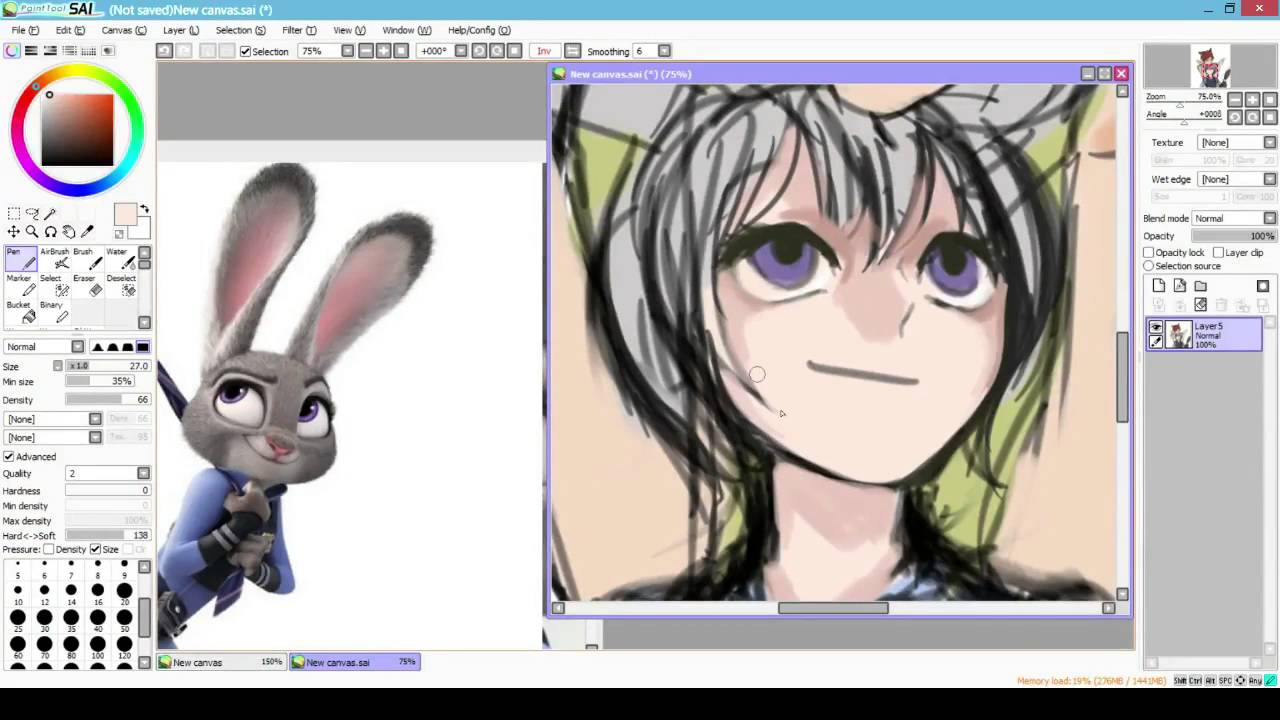Open the Quality dropdown
The height and width of the screenshot is (720, 1280).
coord(144,473)
